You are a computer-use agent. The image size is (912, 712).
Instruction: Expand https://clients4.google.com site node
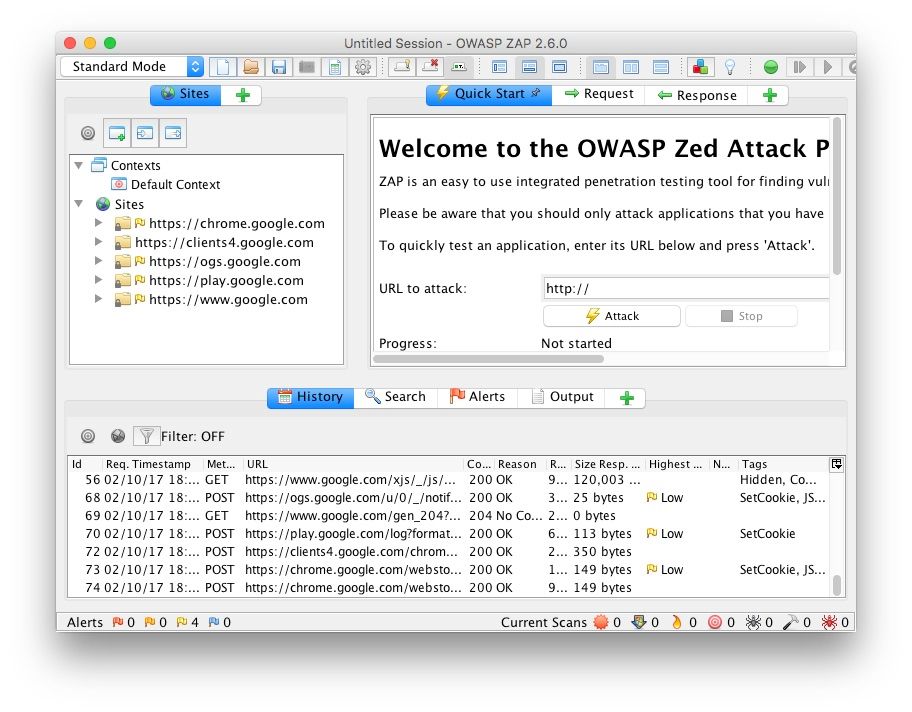[98, 241]
